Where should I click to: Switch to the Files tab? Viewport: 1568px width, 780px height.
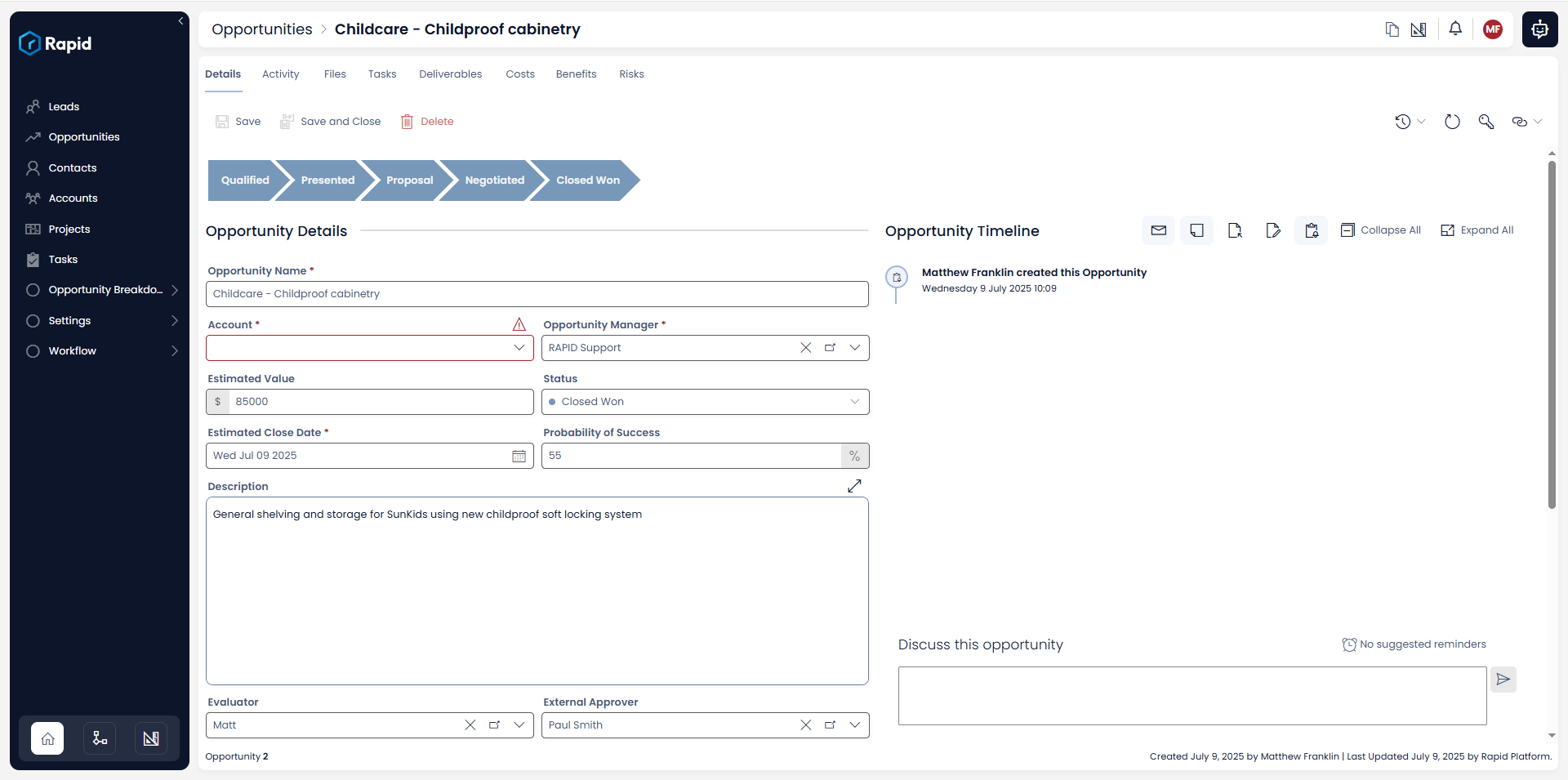(335, 74)
